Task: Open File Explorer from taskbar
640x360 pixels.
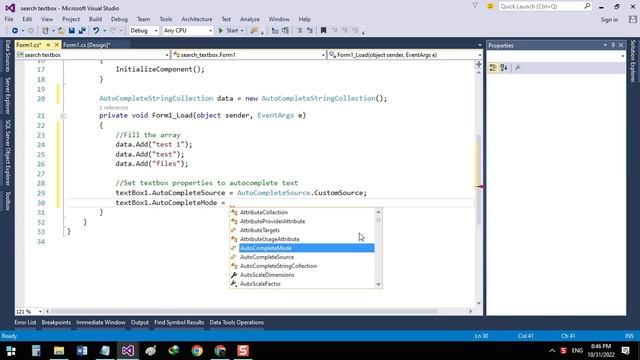Action: pos(59,351)
